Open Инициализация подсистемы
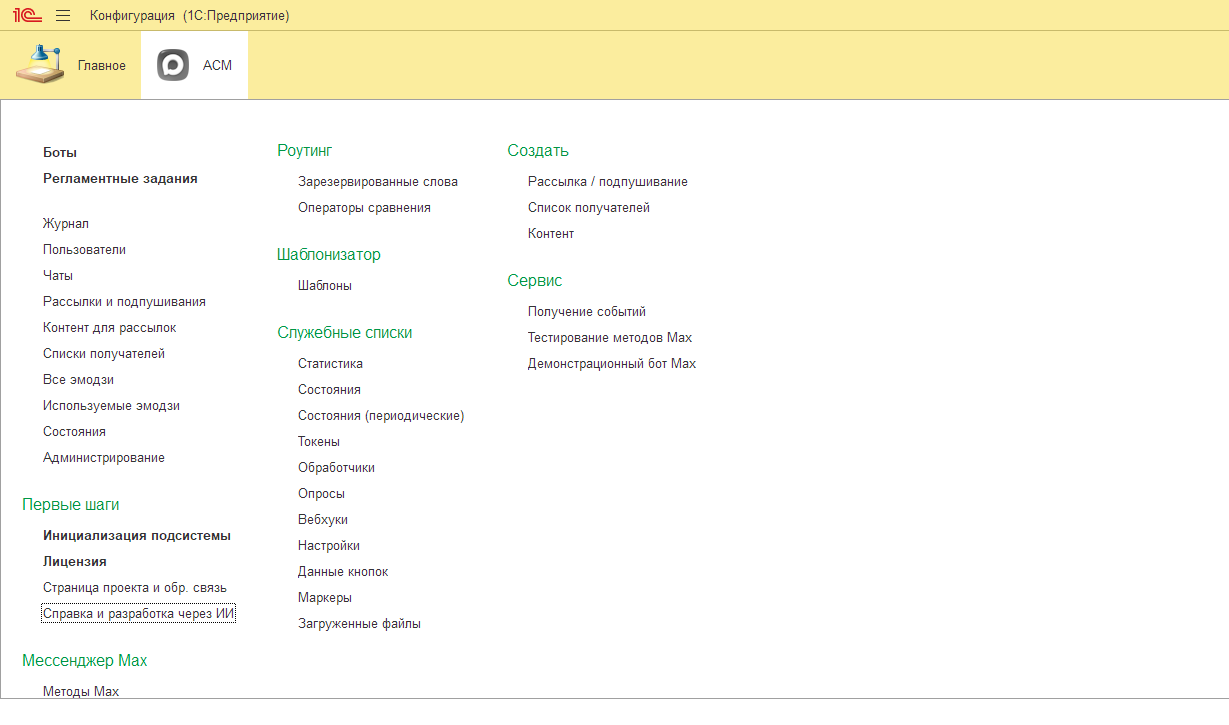Screen dimensions: 1229x725 pyautogui.click(x=137, y=536)
